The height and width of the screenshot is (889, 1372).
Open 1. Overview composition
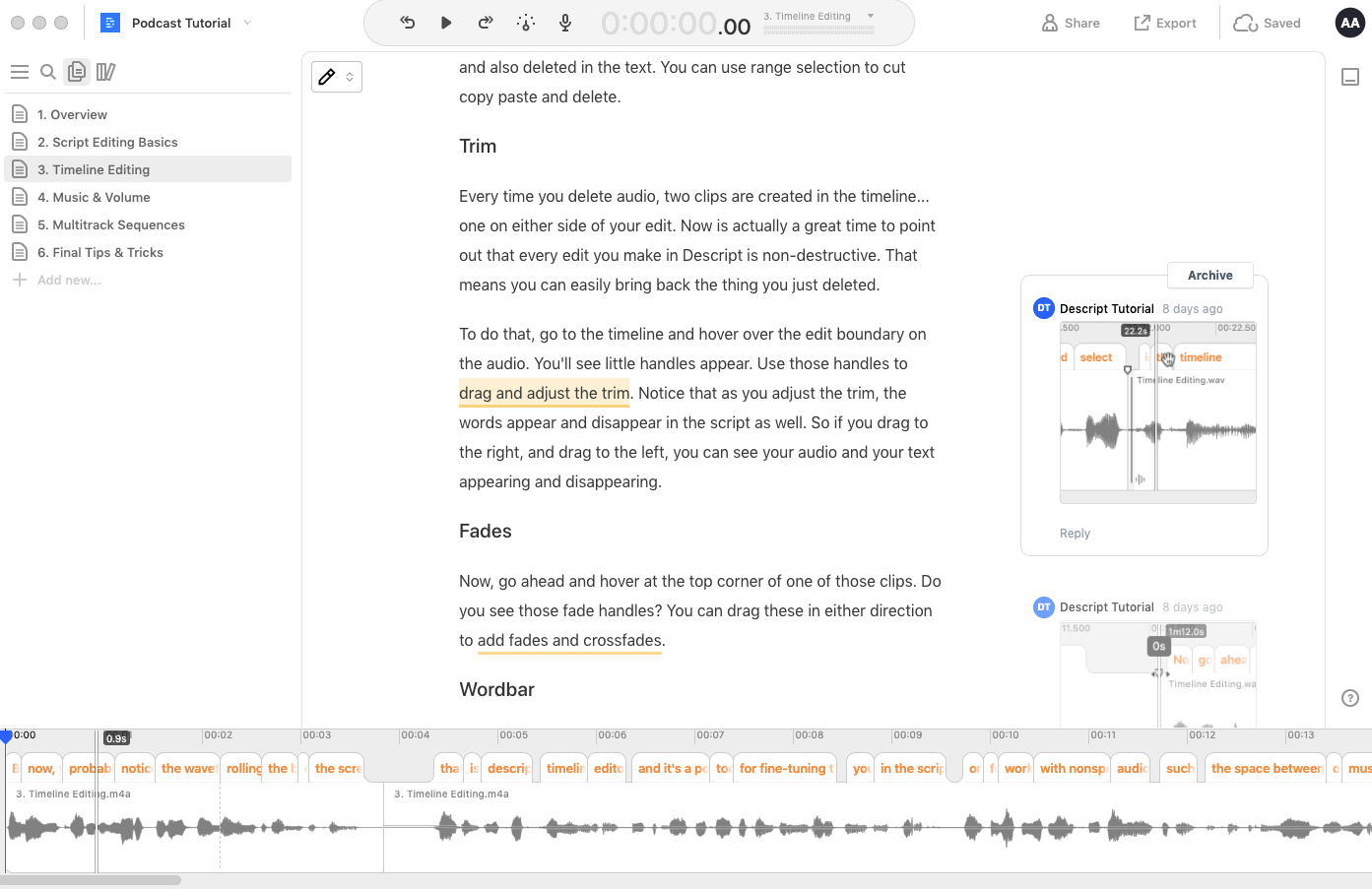[148, 114]
